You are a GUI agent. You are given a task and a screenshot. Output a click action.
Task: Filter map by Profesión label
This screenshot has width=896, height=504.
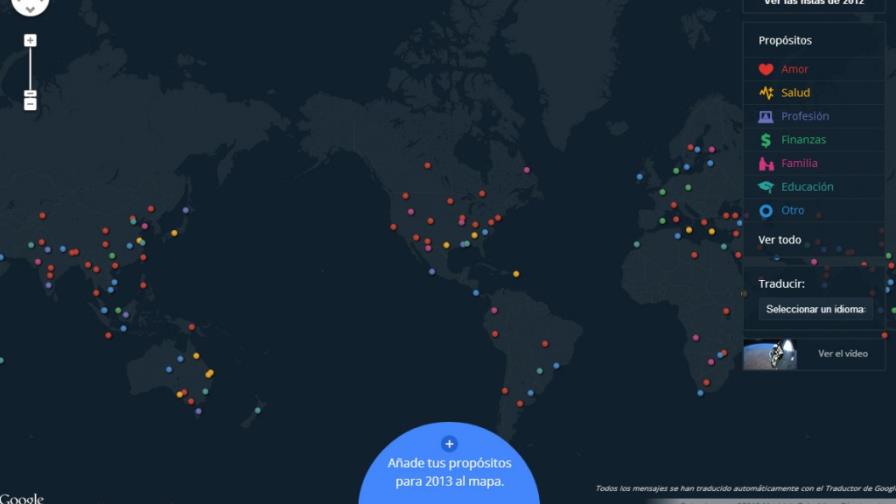pyautogui.click(x=805, y=116)
